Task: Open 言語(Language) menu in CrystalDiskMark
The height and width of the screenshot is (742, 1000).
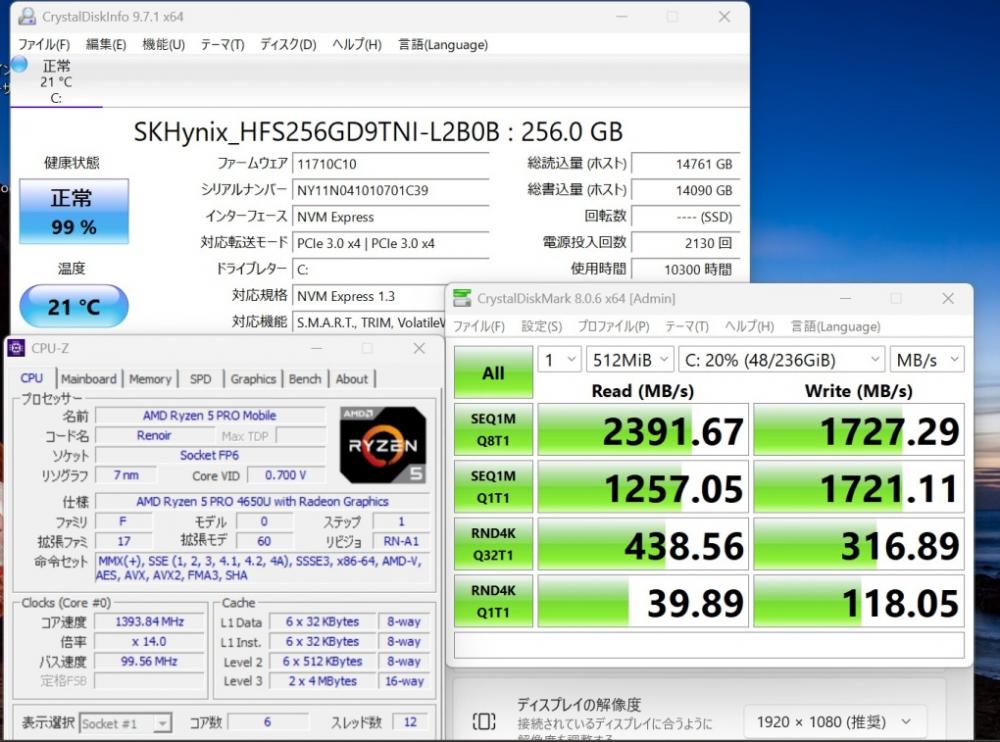Action: (x=835, y=327)
